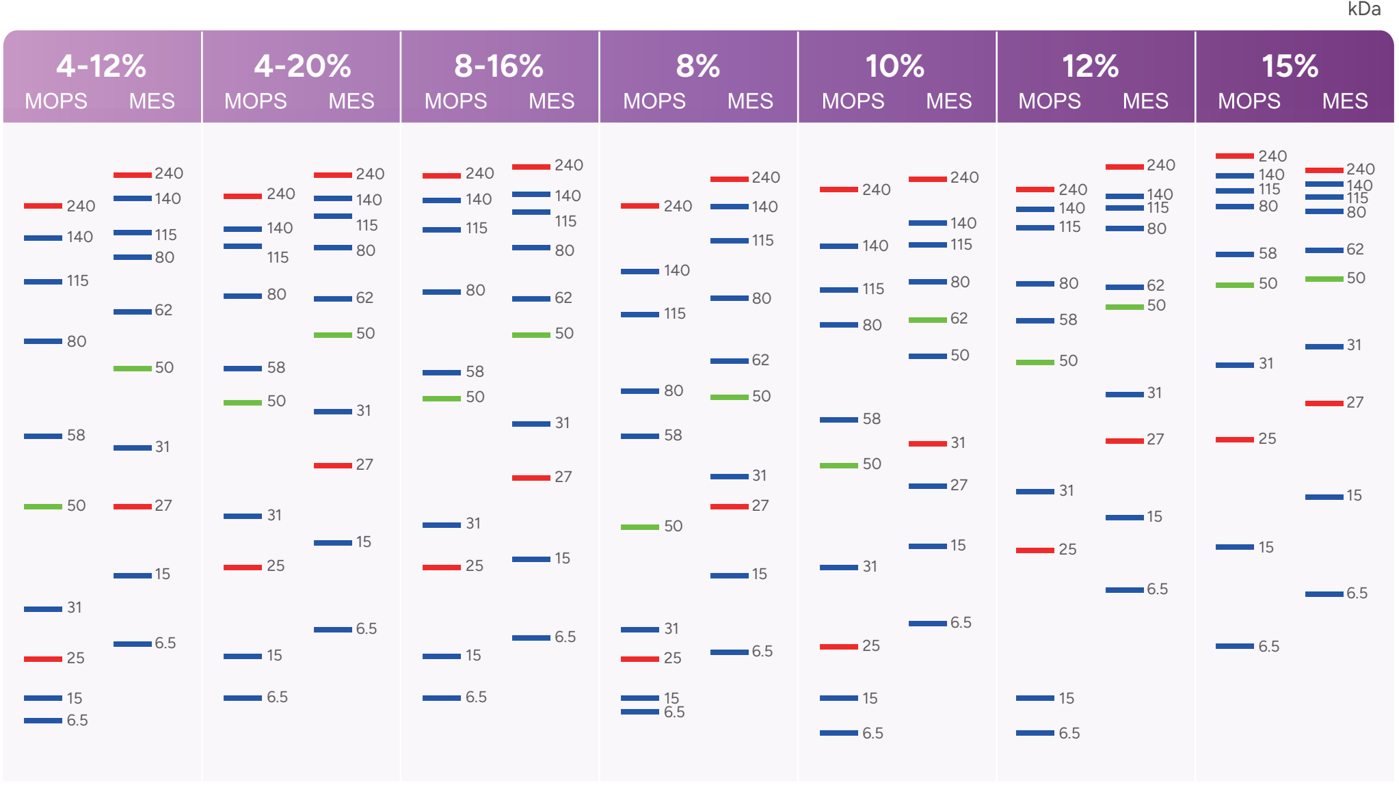Click green 50 kDa band in 4-12% MOPS lane
Image resolution: width=1399 pixels, height=789 pixels.
(x=43, y=507)
